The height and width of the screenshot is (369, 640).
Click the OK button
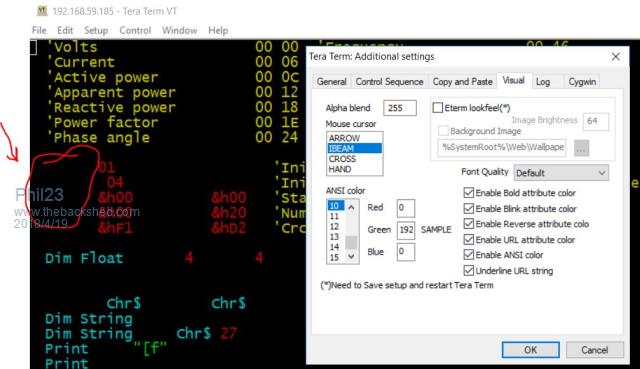pyautogui.click(x=530, y=350)
